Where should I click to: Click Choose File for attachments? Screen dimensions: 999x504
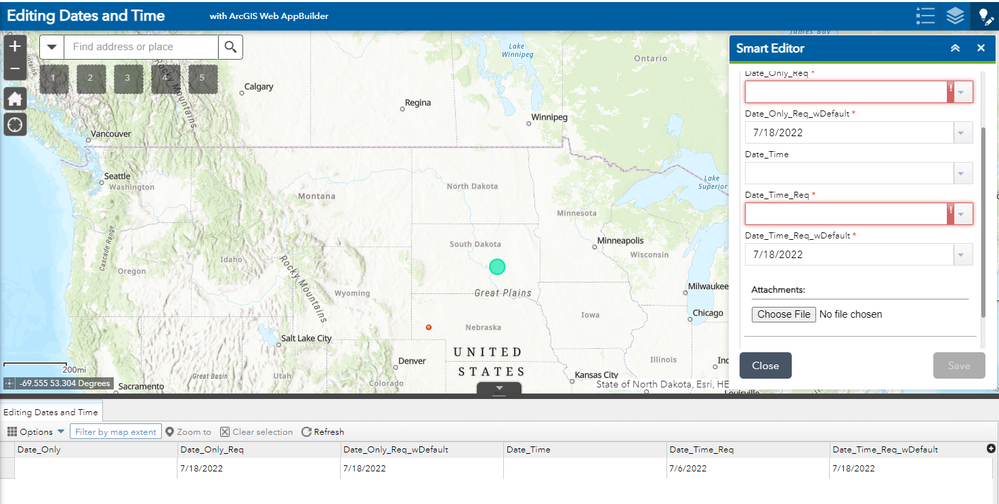coord(784,314)
